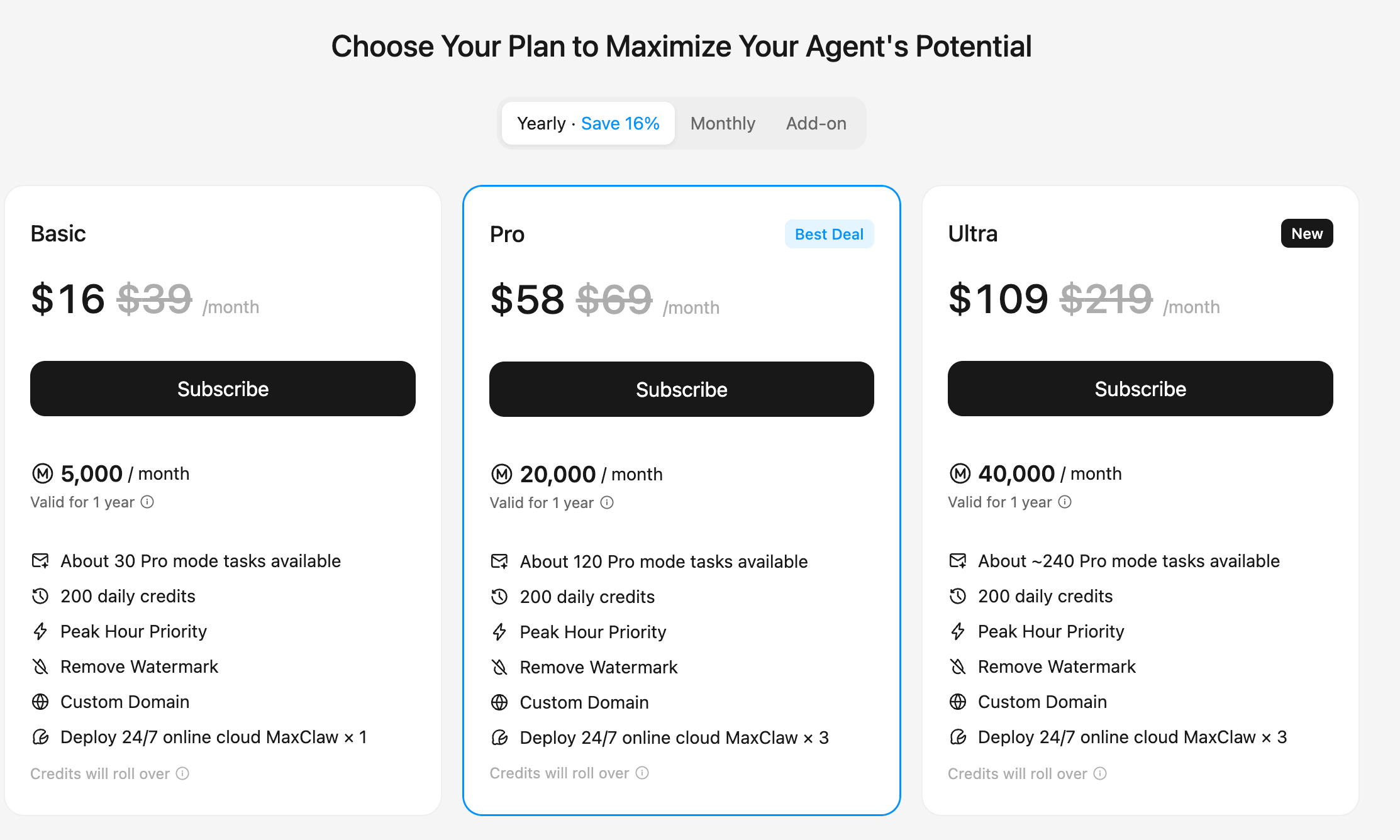Click the New badge on Ultra plan
This screenshot has width=1400, height=840.
click(x=1306, y=233)
